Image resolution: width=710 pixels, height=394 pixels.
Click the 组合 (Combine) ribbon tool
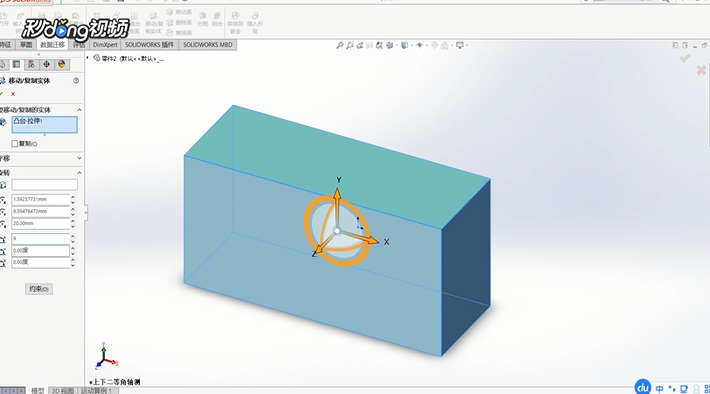click(217, 19)
